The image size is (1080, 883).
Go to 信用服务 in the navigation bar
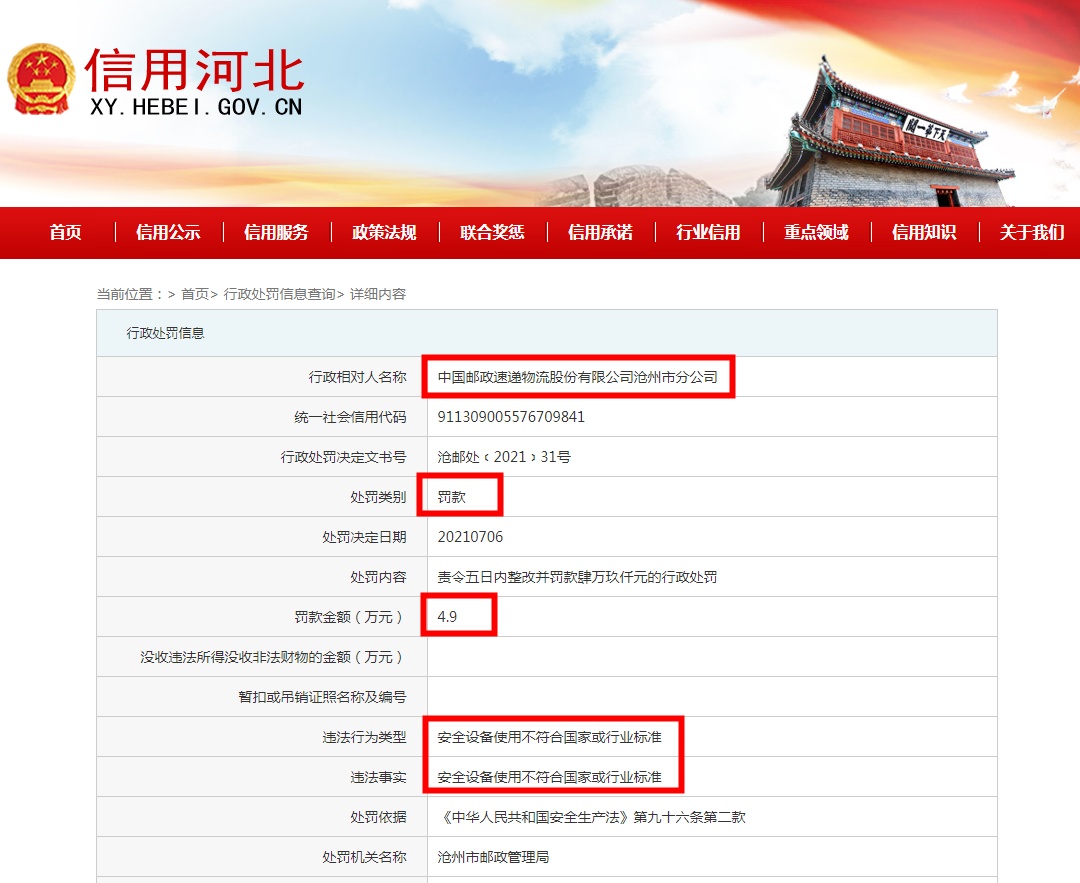[276, 232]
